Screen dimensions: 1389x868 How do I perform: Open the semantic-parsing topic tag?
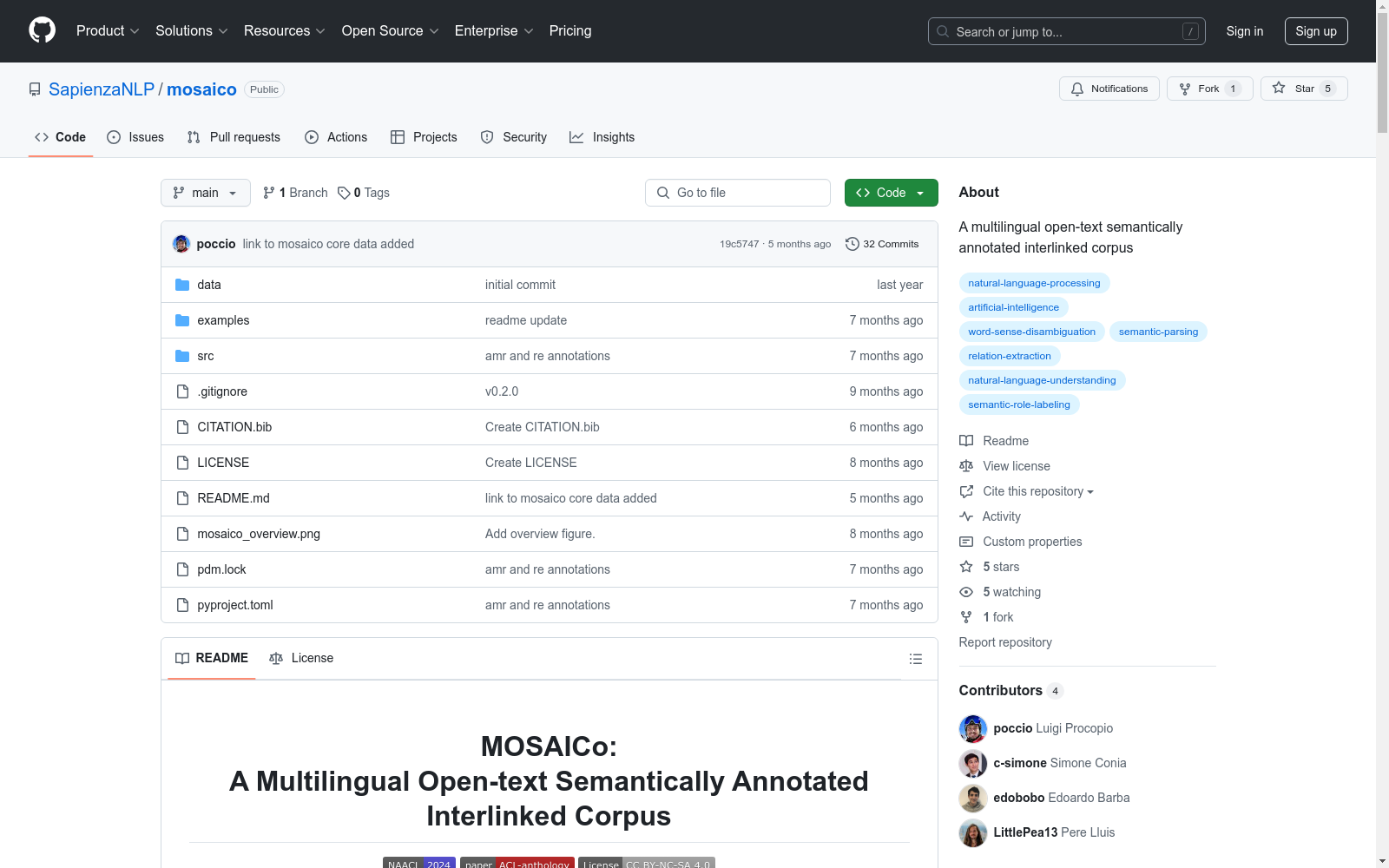[x=1158, y=332]
